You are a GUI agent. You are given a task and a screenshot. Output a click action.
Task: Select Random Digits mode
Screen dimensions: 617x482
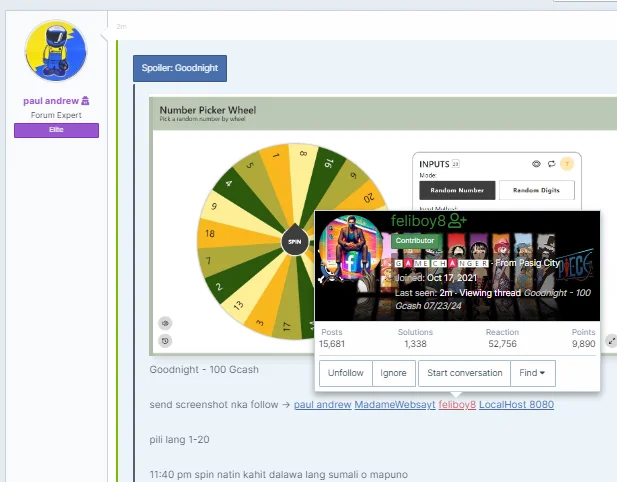coord(536,190)
